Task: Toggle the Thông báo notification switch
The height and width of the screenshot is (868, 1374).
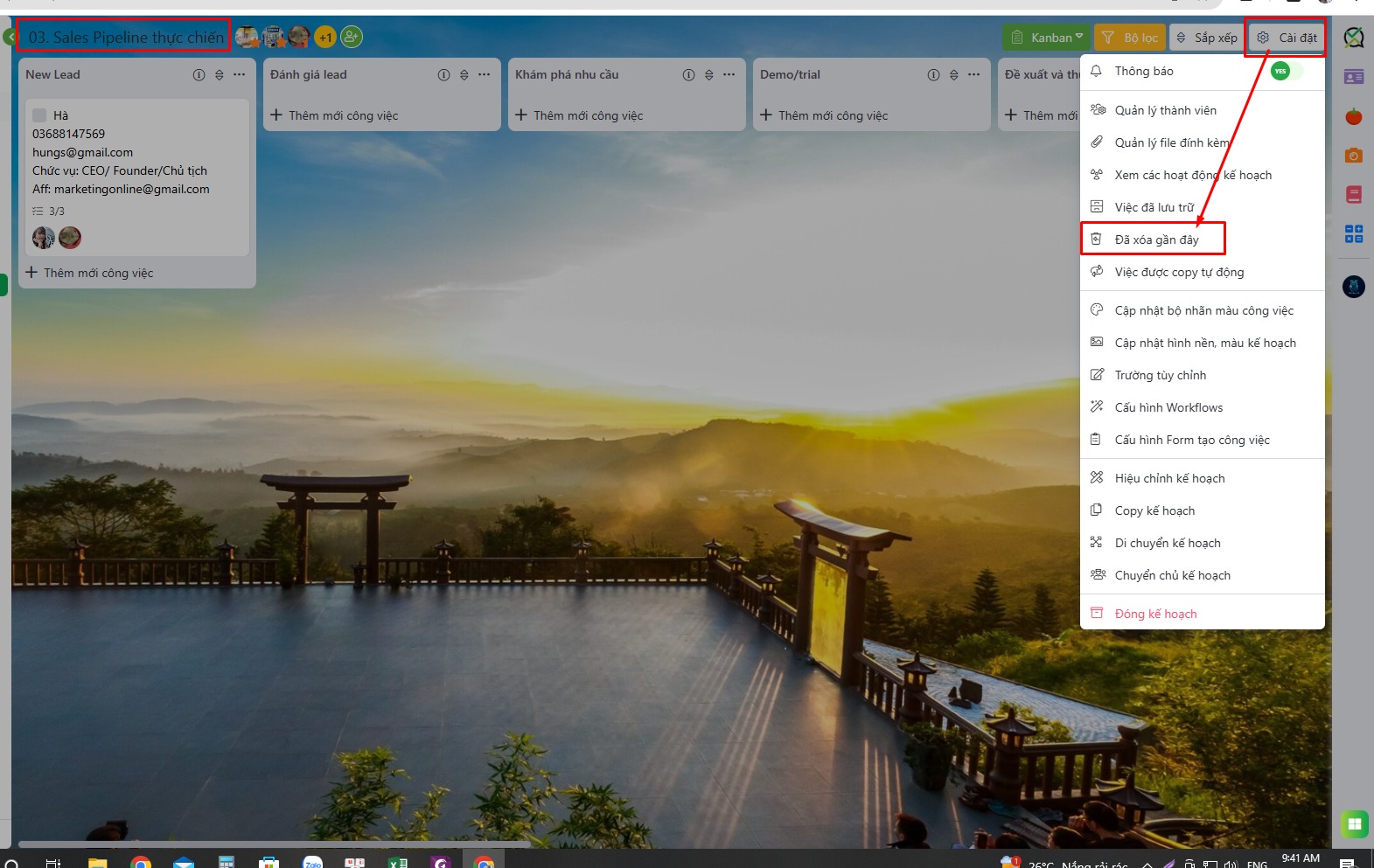Action: [1286, 71]
